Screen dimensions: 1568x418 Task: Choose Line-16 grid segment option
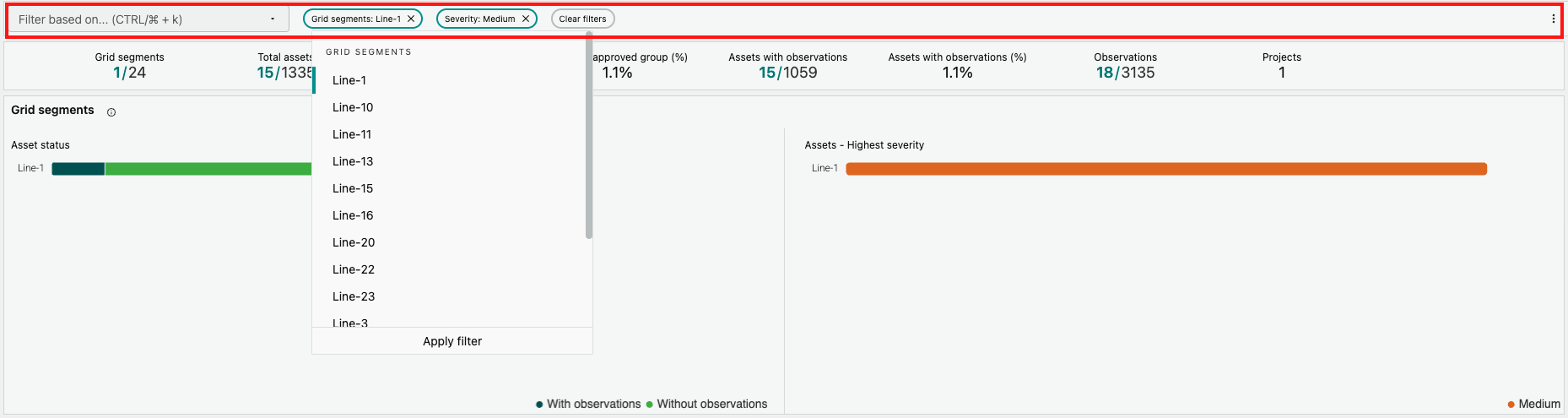pos(353,215)
